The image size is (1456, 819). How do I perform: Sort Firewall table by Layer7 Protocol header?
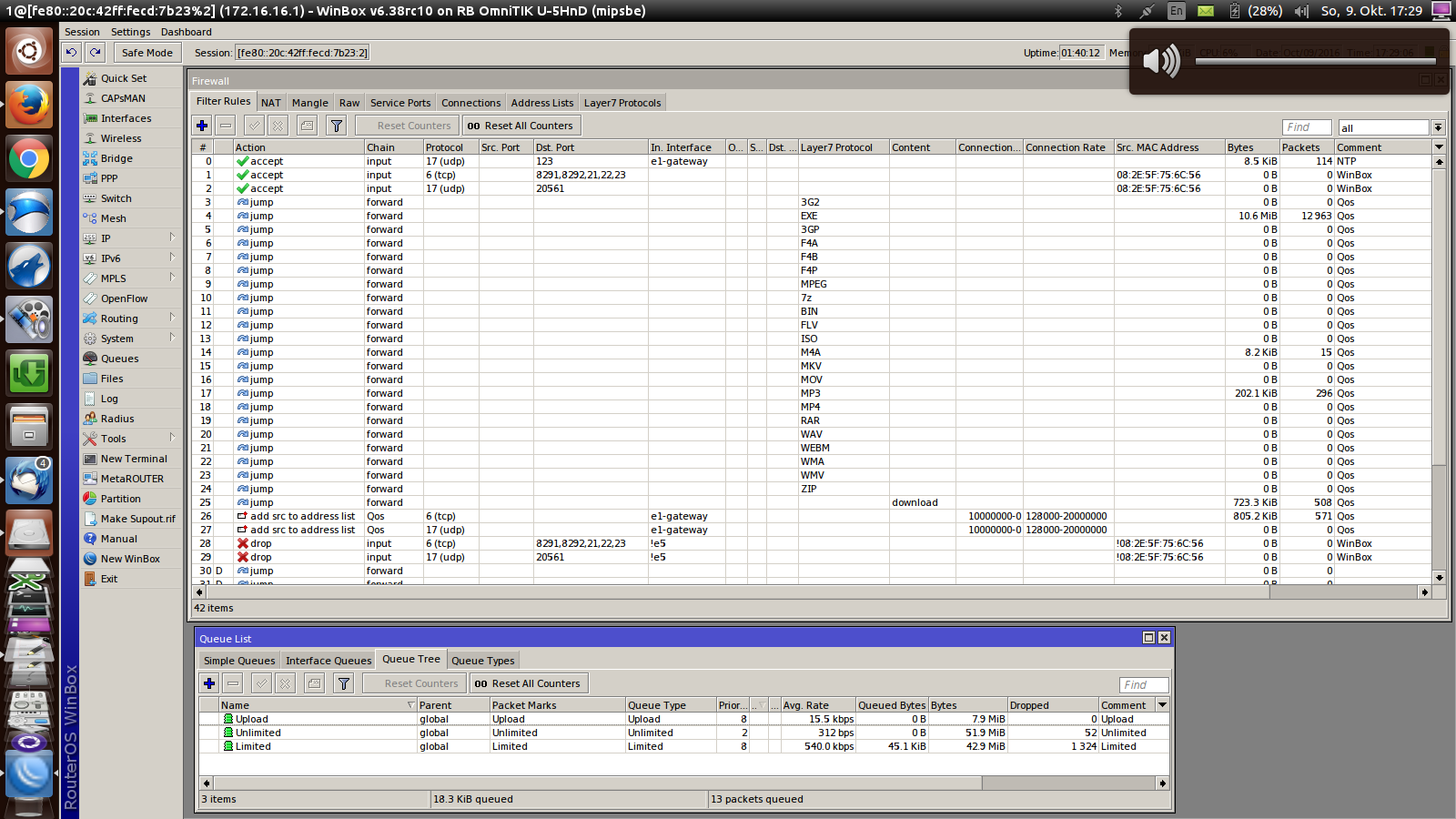[843, 147]
